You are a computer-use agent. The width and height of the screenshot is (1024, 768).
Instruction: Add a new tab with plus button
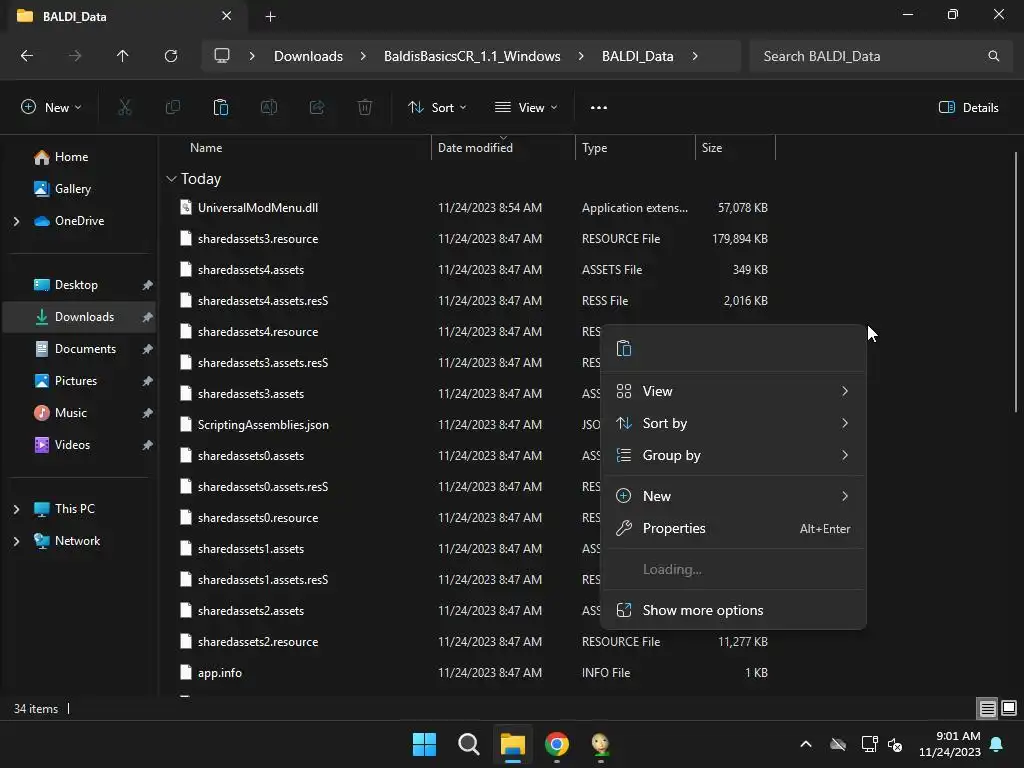pyautogui.click(x=270, y=16)
